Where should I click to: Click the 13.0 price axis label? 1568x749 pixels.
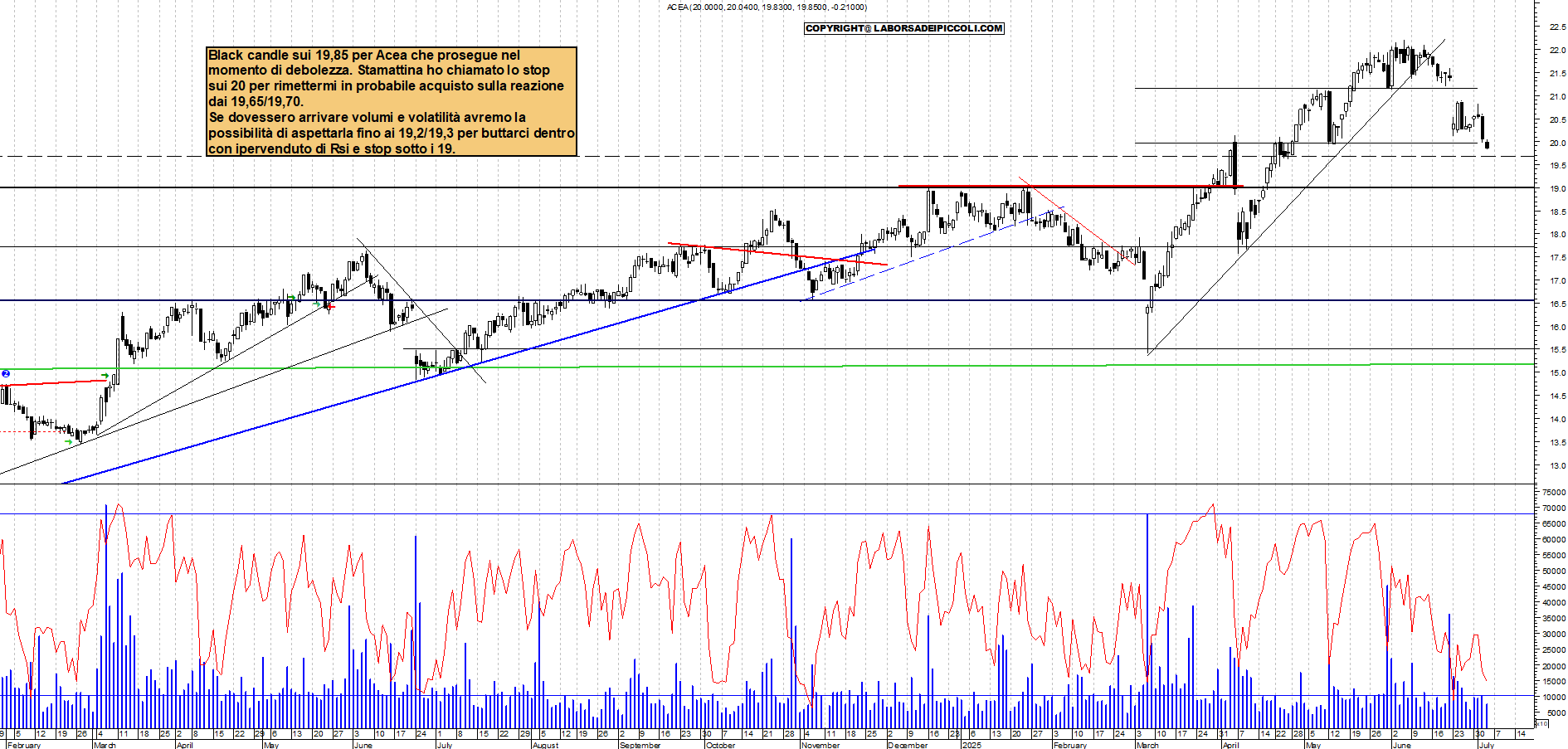1557,466
